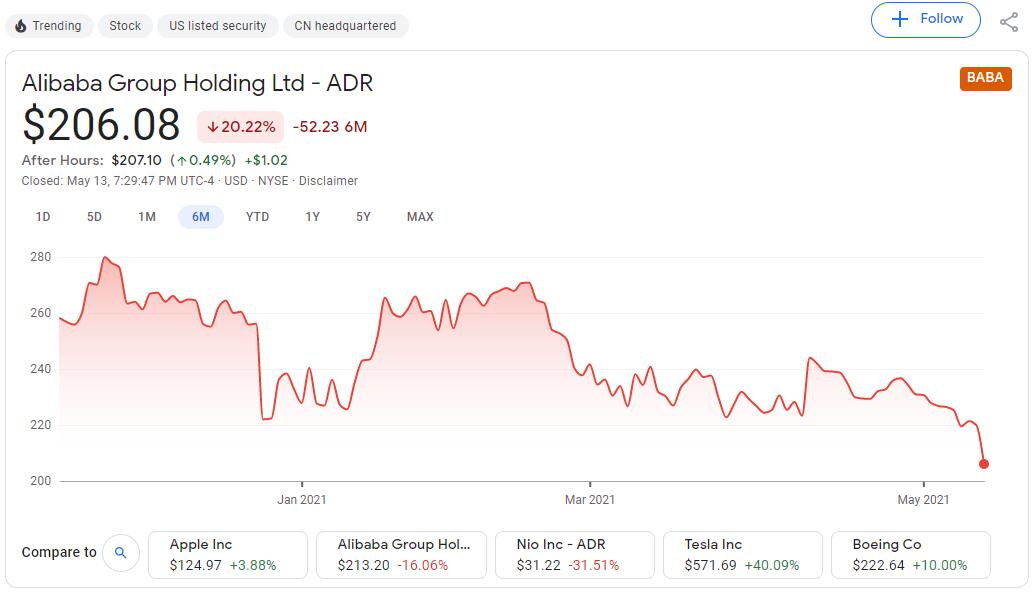
Task: Open the 5Y chart view
Action: (x=364, y=216)
